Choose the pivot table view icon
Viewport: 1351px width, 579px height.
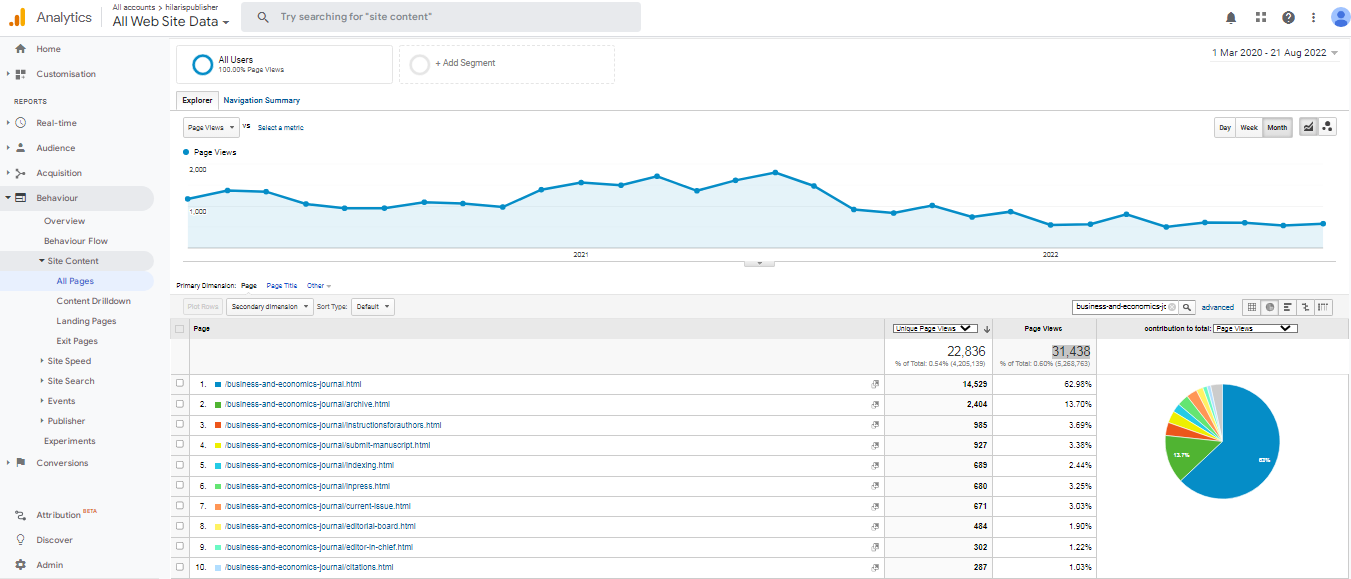click(1324, 307)
